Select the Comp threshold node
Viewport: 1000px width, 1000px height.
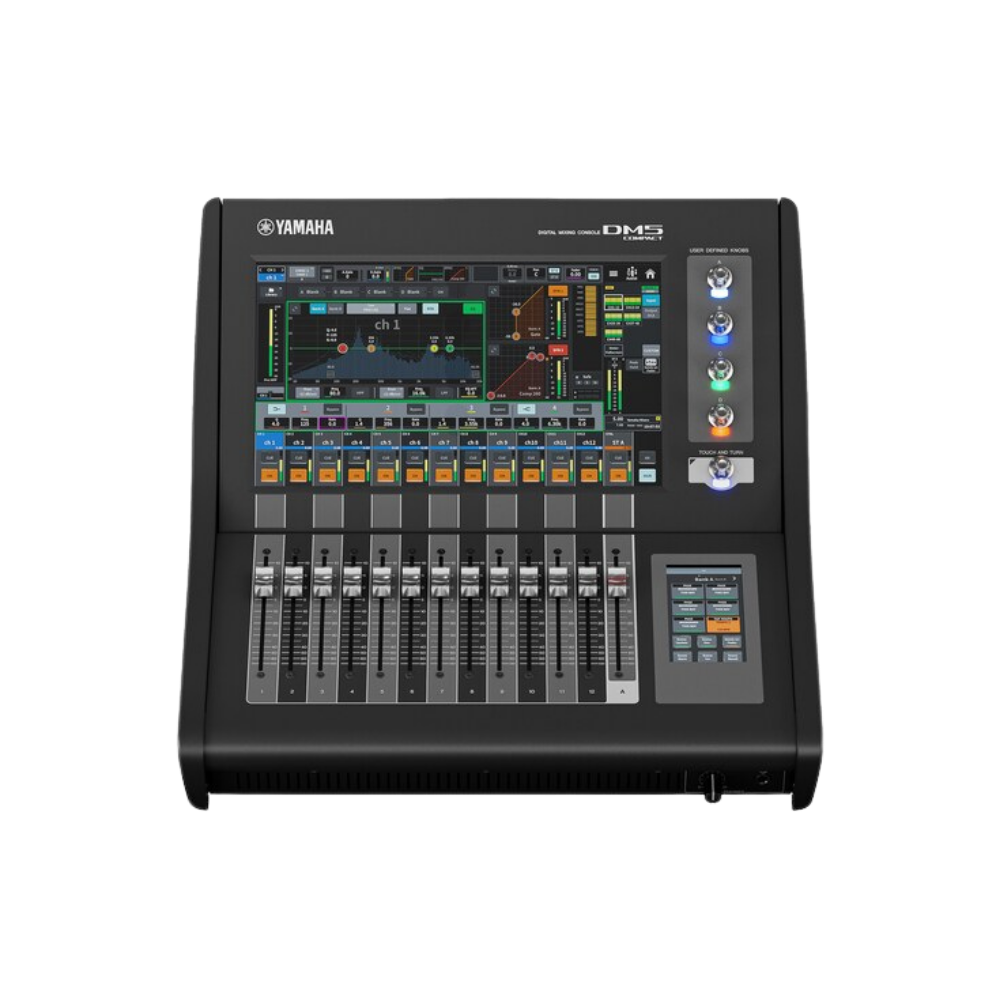click(531, 357)
